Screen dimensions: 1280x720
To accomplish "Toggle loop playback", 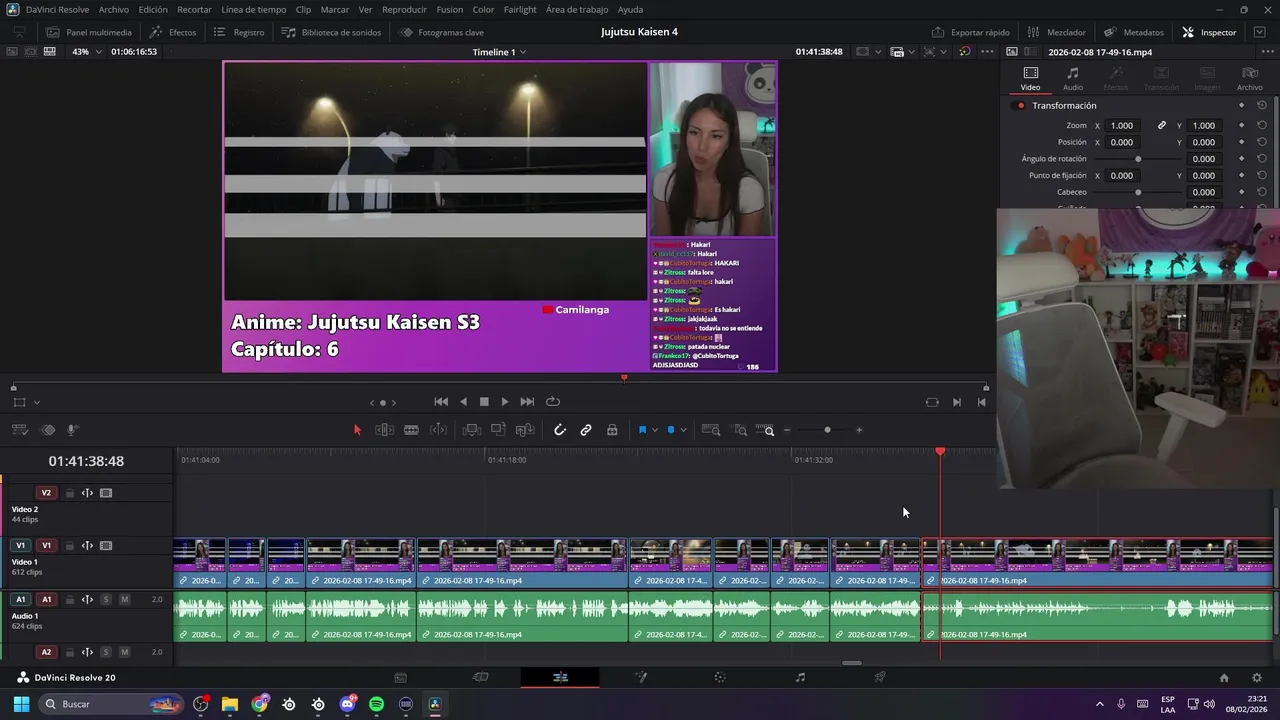I will (x=553, y=402).
